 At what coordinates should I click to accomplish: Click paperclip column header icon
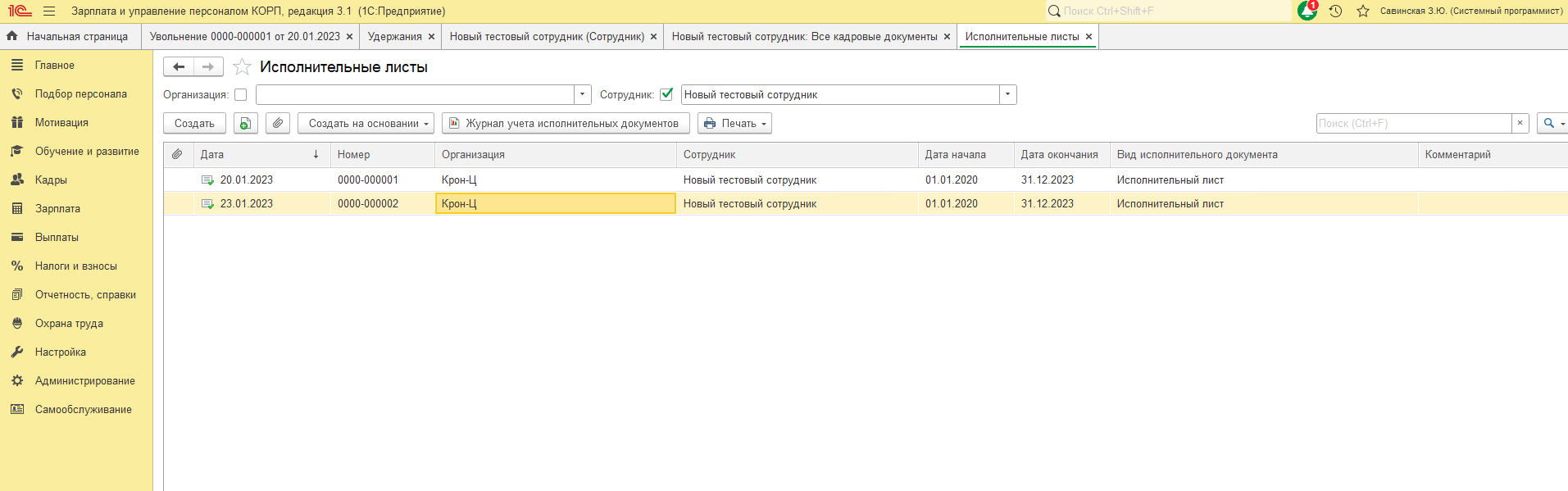(177, 154)
